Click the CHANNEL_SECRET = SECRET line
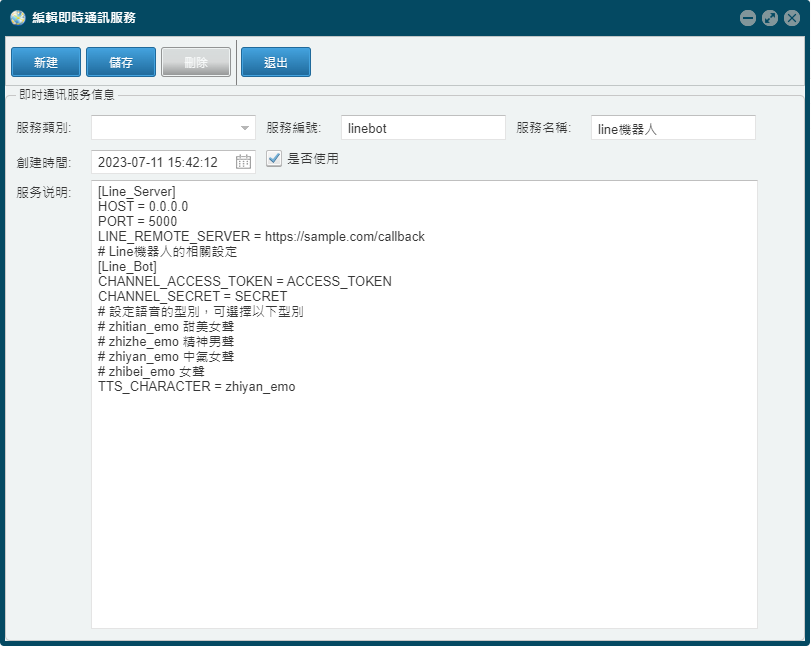 (x=192, y=296)
